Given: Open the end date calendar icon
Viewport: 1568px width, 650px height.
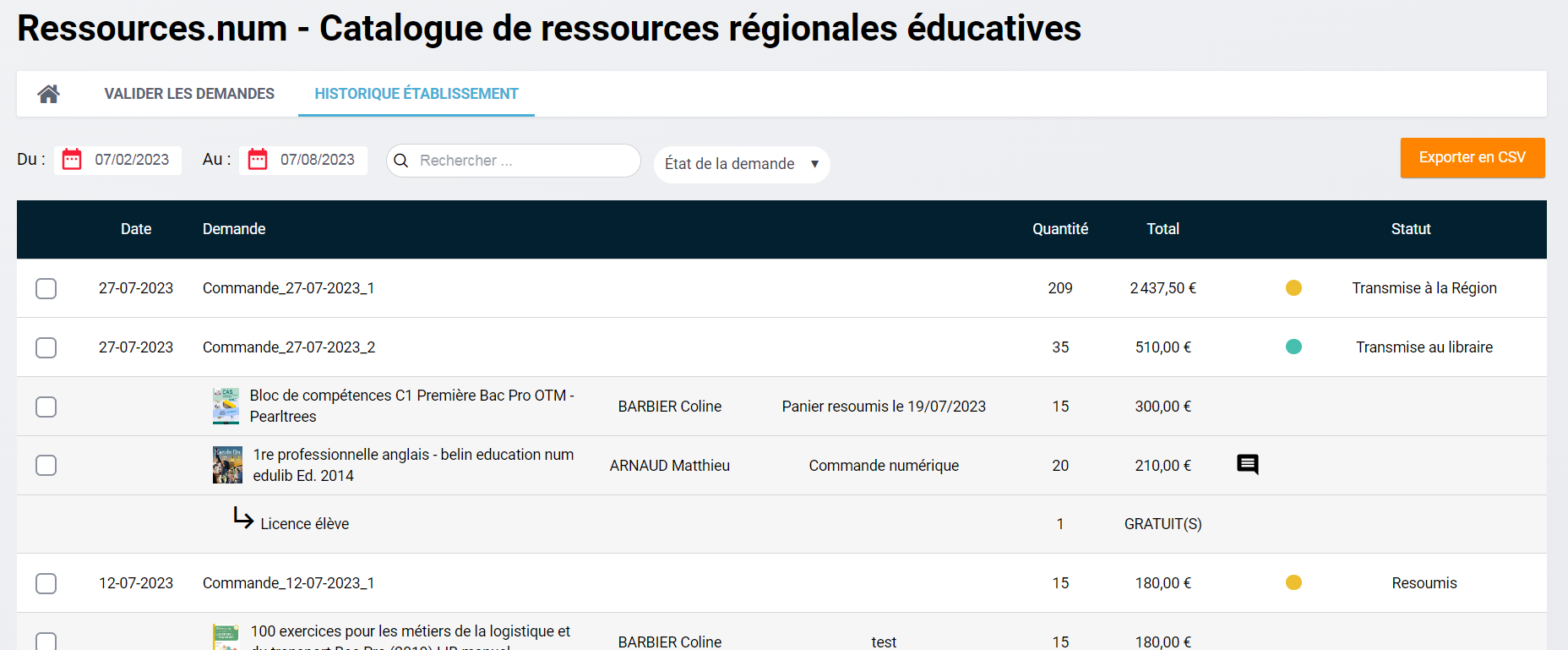Looking at the screenshot, I should pos(258,160).
